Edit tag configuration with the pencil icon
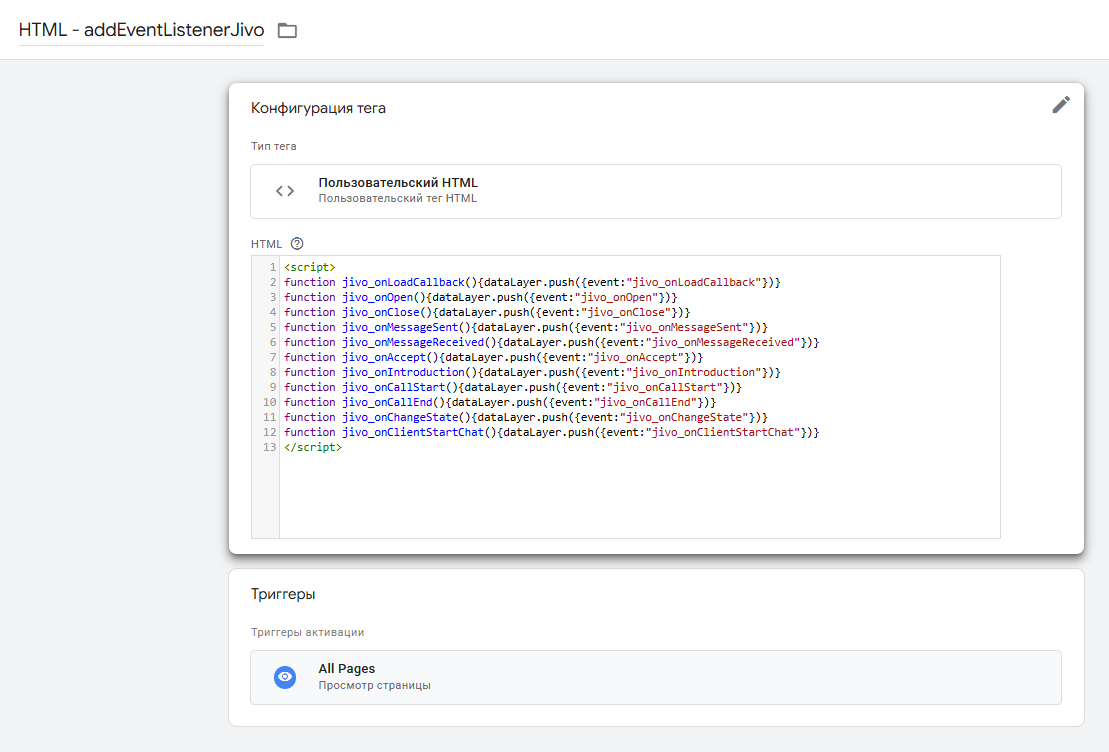1109x752 pixels. [x=1060, y=105]
